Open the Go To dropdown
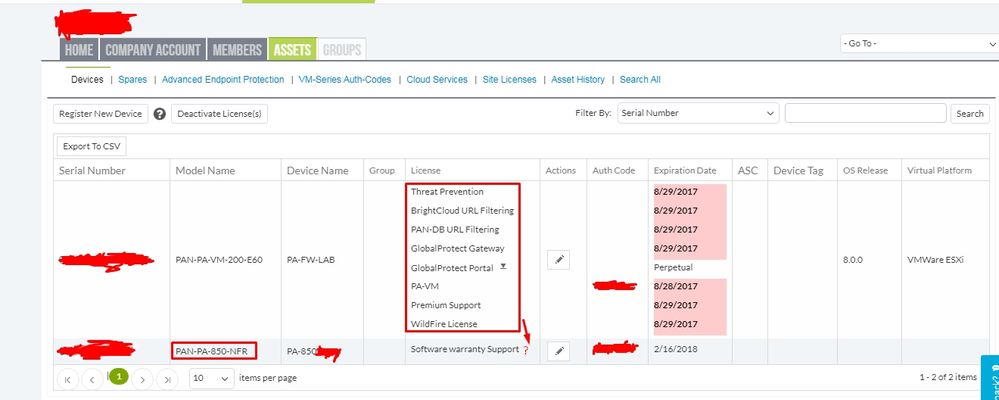The image size is (999, 400). (x=919, y=43)
